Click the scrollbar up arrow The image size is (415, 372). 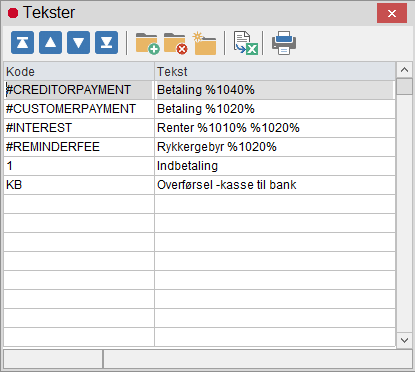(405, 70)
